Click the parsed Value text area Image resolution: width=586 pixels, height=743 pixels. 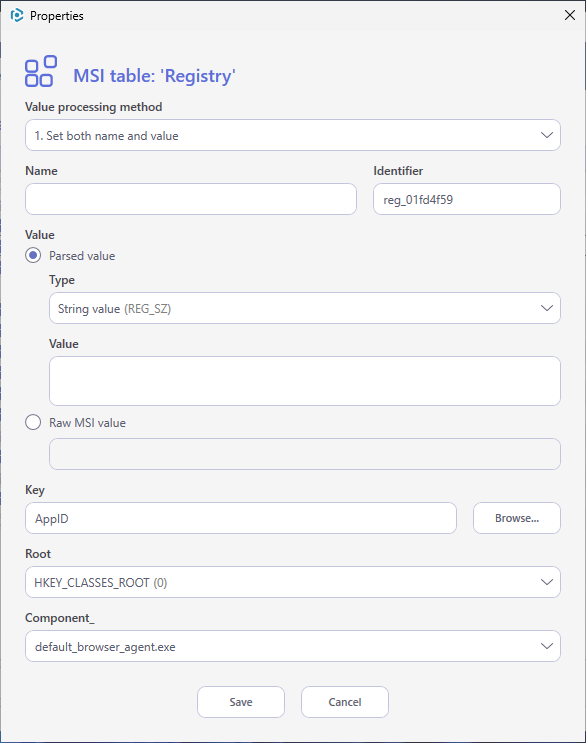305,381
